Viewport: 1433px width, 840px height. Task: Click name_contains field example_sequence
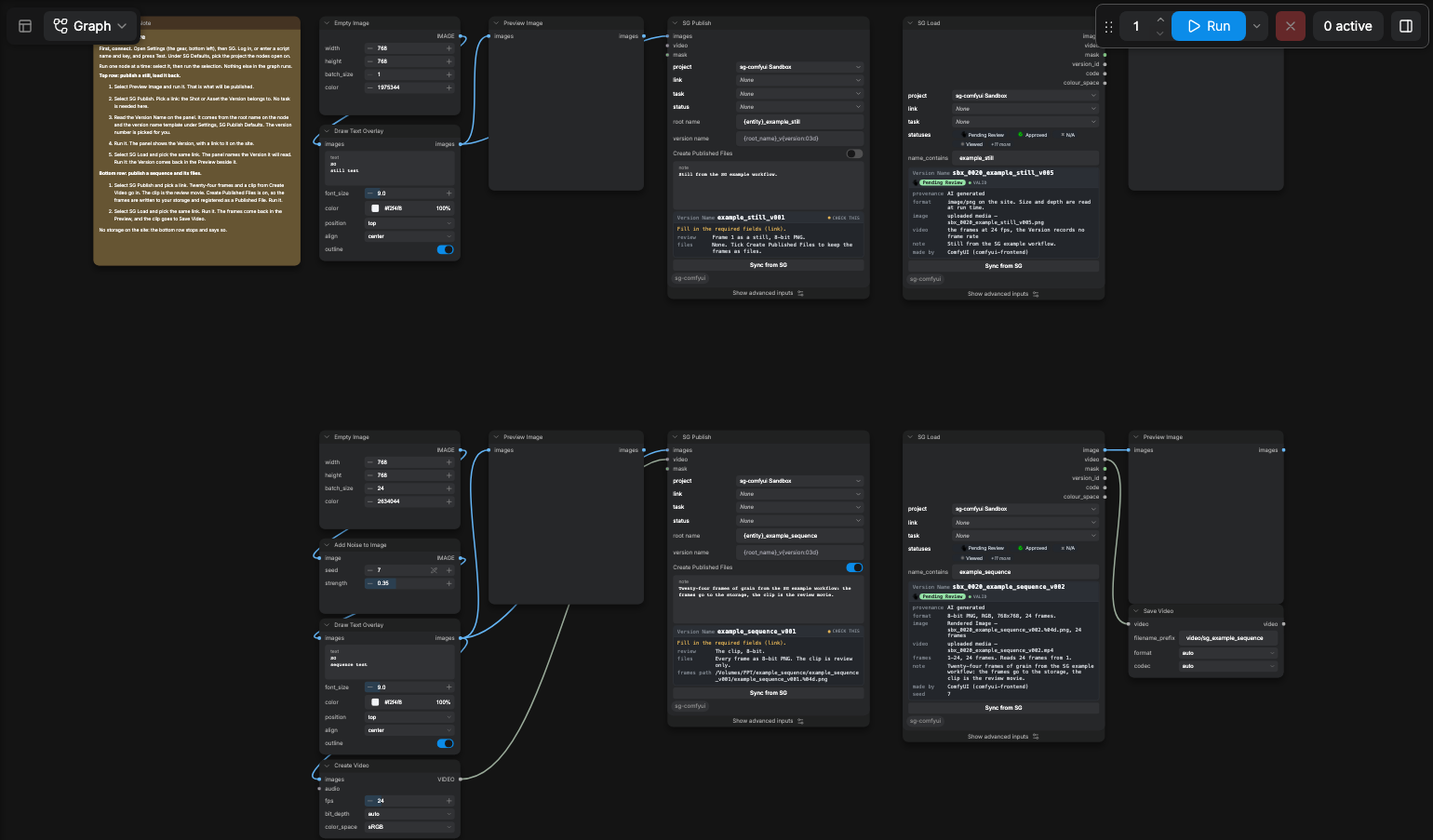point(1025,572)
